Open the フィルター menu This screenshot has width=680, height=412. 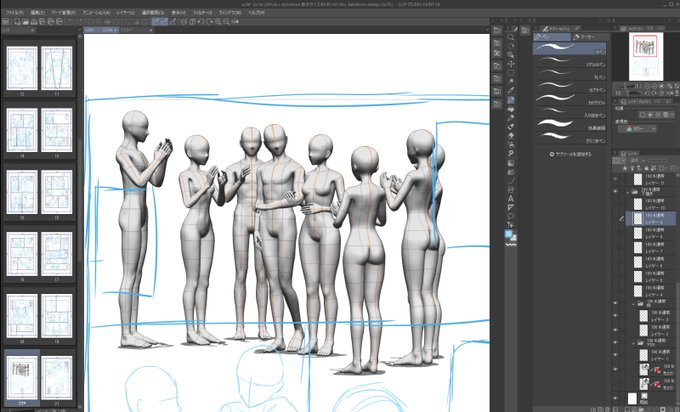202,13
